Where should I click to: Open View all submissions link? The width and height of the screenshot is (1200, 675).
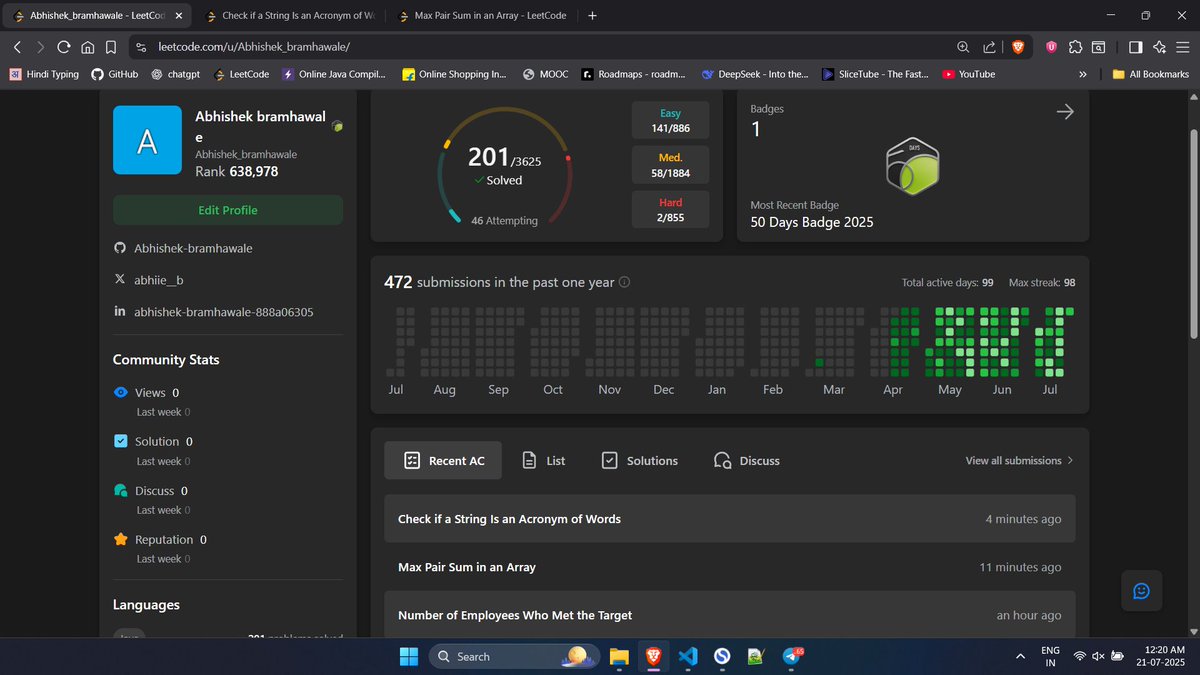point(1019,461)
